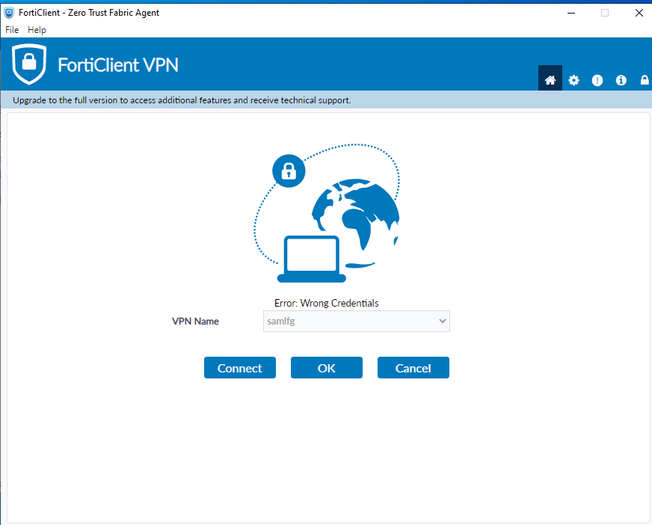Screen dimensions: 652x525
Task: Click the OK button
Action: pos(327,368)
